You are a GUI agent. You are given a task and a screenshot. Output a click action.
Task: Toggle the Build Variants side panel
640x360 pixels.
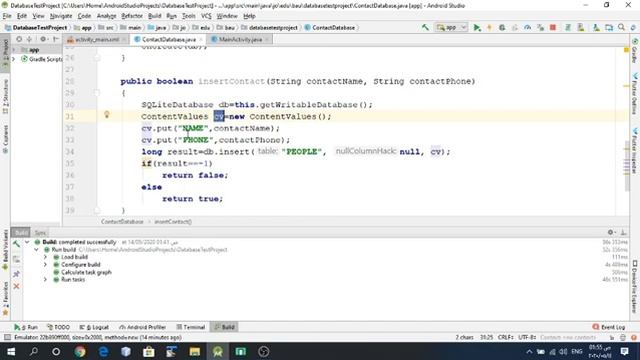[x=5, y=249]
